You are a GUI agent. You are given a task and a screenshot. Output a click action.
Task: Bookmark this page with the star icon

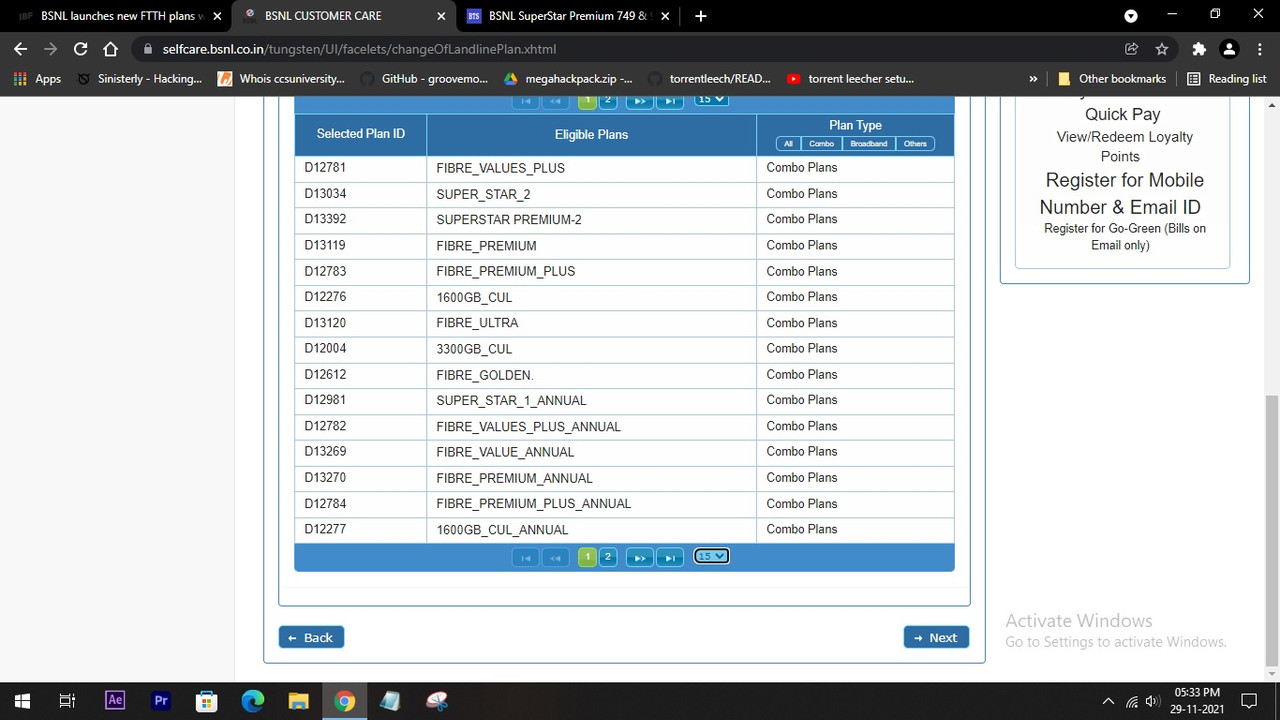[1162, 49]
